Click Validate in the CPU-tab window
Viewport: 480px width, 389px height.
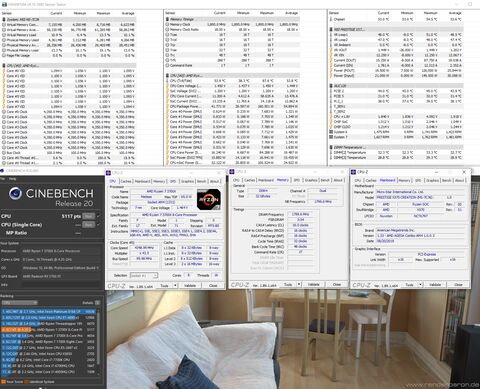(x=190, y=285)
